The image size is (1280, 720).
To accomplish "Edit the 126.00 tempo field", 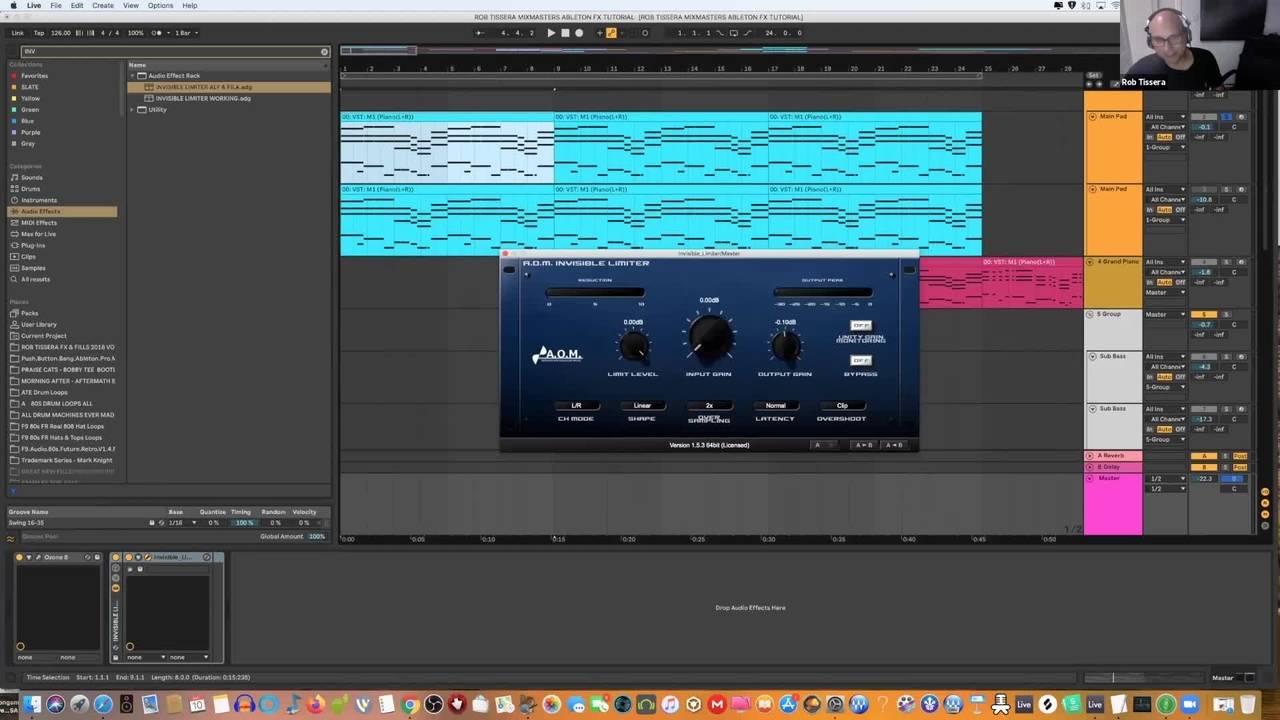I will (x=61, y=33).
